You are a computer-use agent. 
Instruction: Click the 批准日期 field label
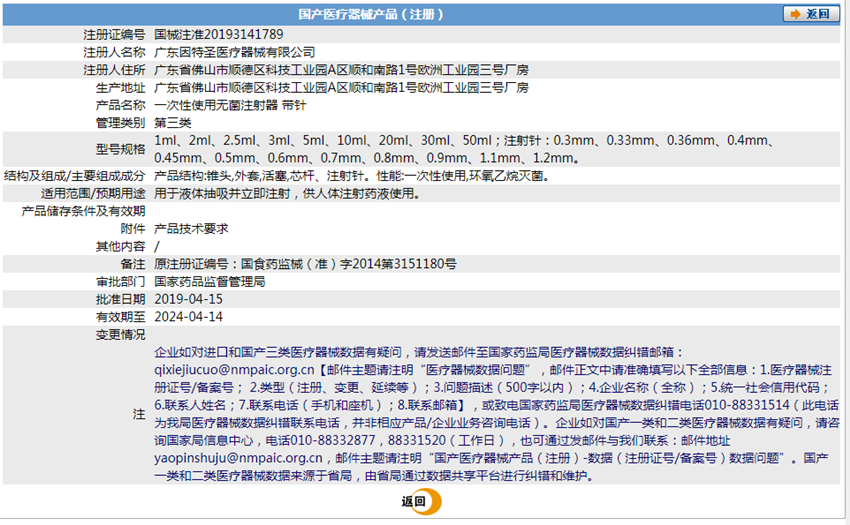(120, 299)
